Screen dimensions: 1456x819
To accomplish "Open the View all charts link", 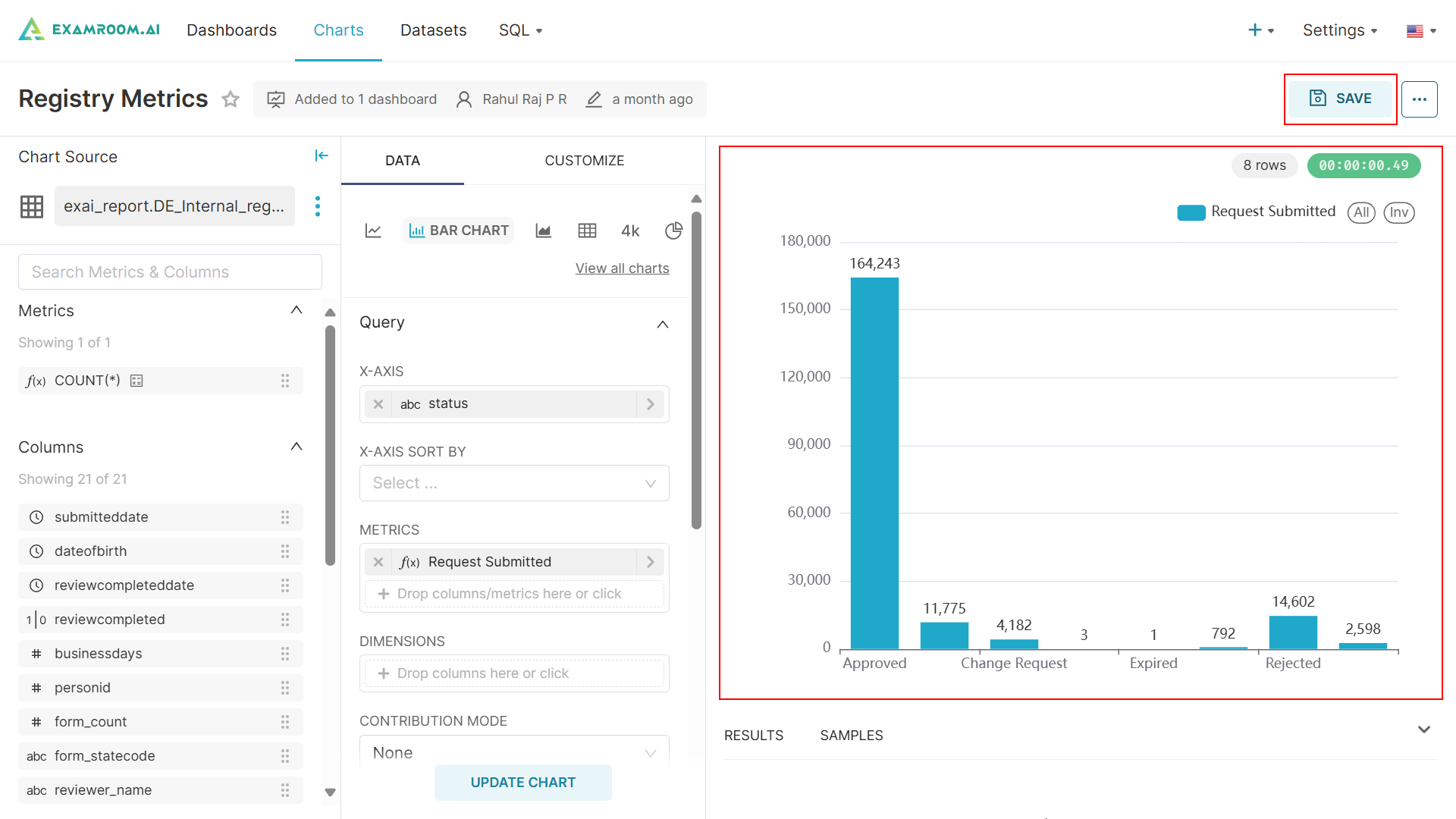I will 622,268.
